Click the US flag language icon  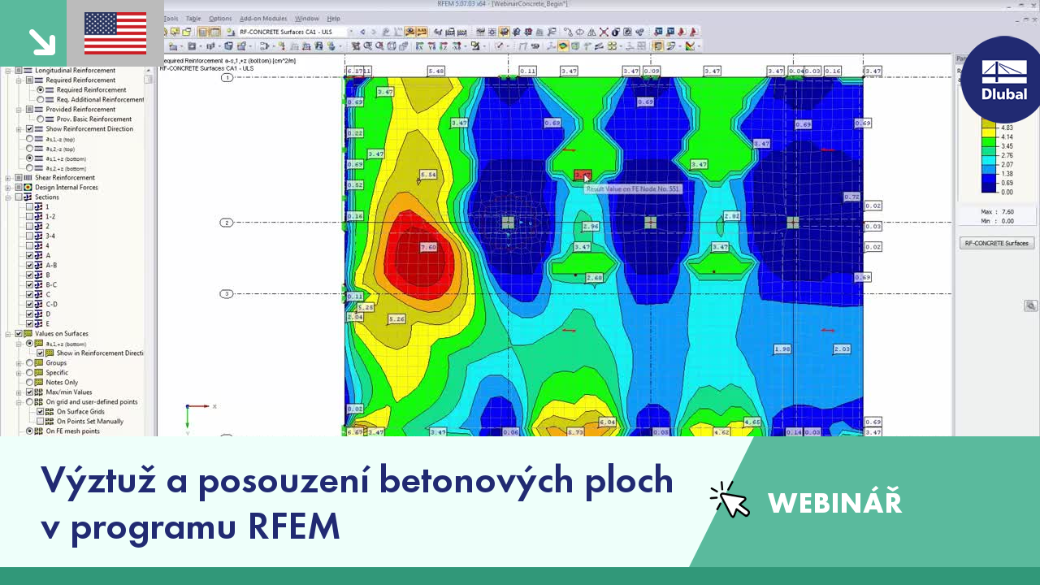(x=115, y=32)
